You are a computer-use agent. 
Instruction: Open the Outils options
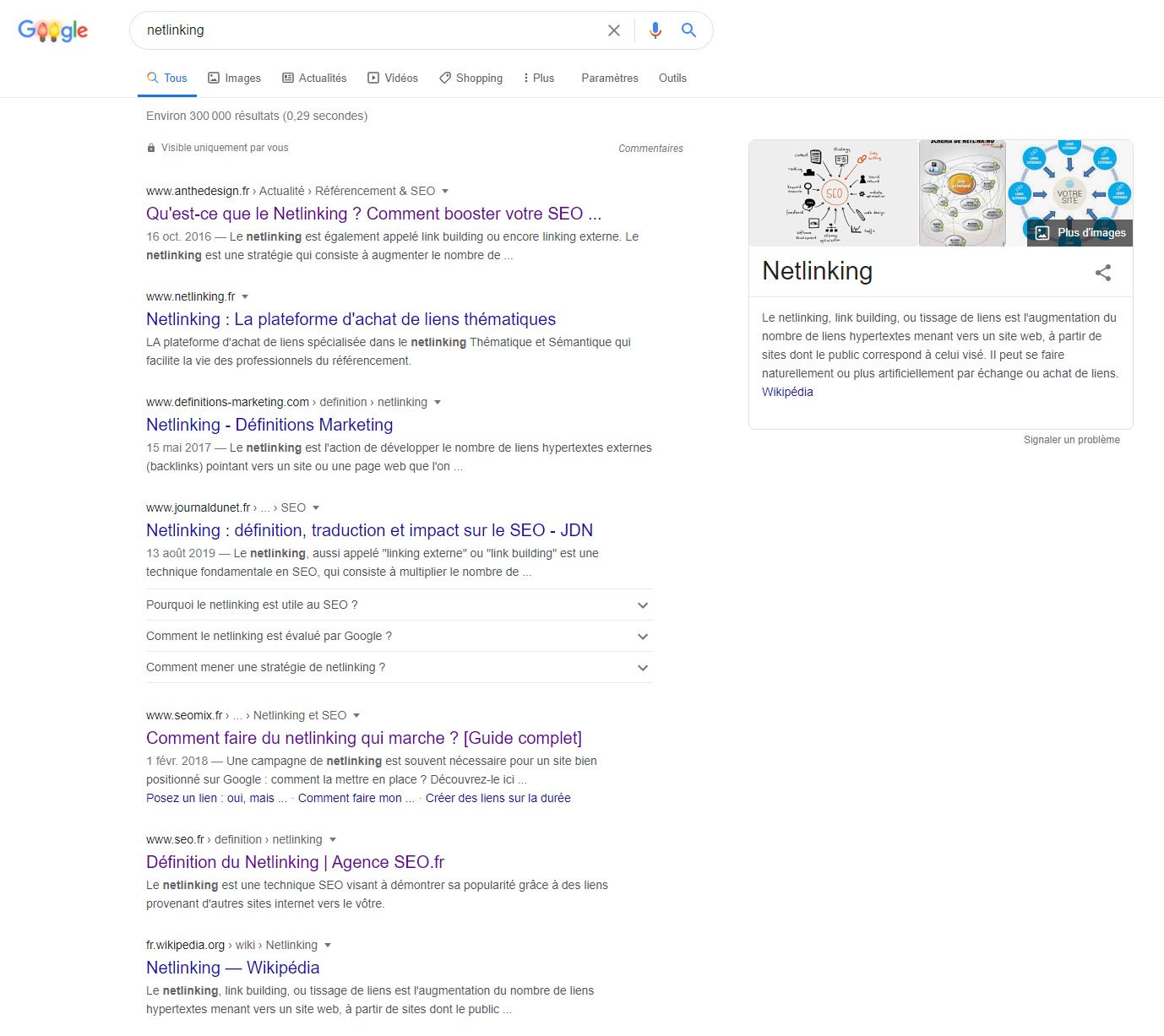tap(672, 78)
